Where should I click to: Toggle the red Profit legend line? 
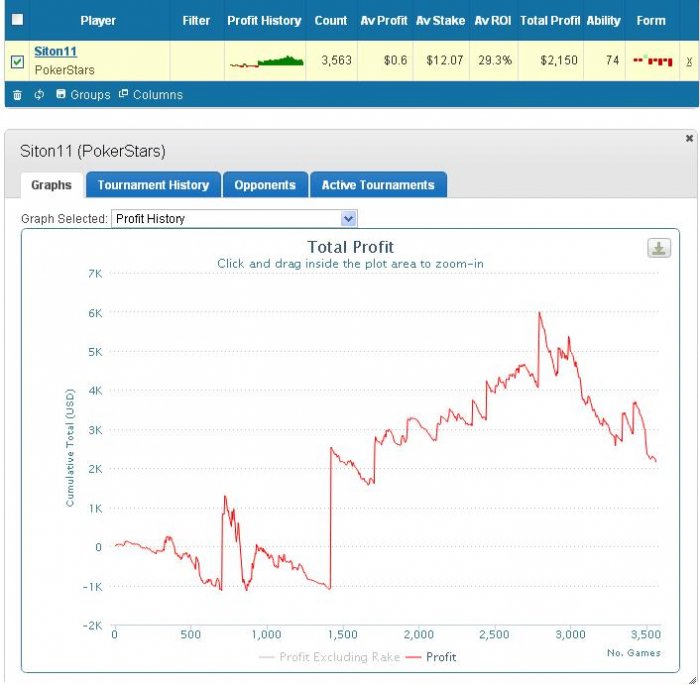tap(430, 657)
